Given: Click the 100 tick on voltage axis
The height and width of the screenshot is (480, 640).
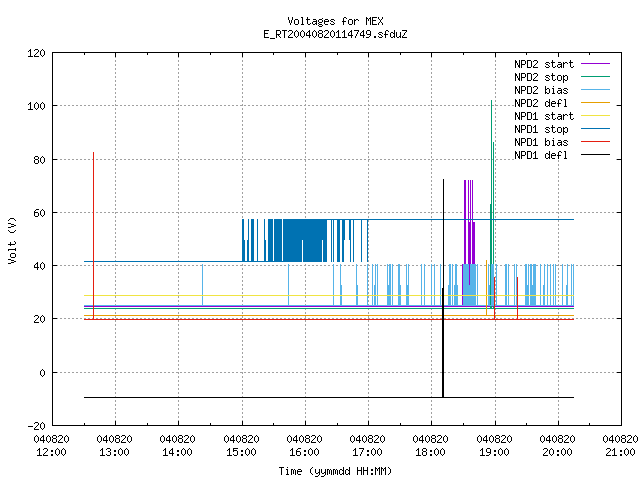Looking at the screenshot, I should pos(36,106).
